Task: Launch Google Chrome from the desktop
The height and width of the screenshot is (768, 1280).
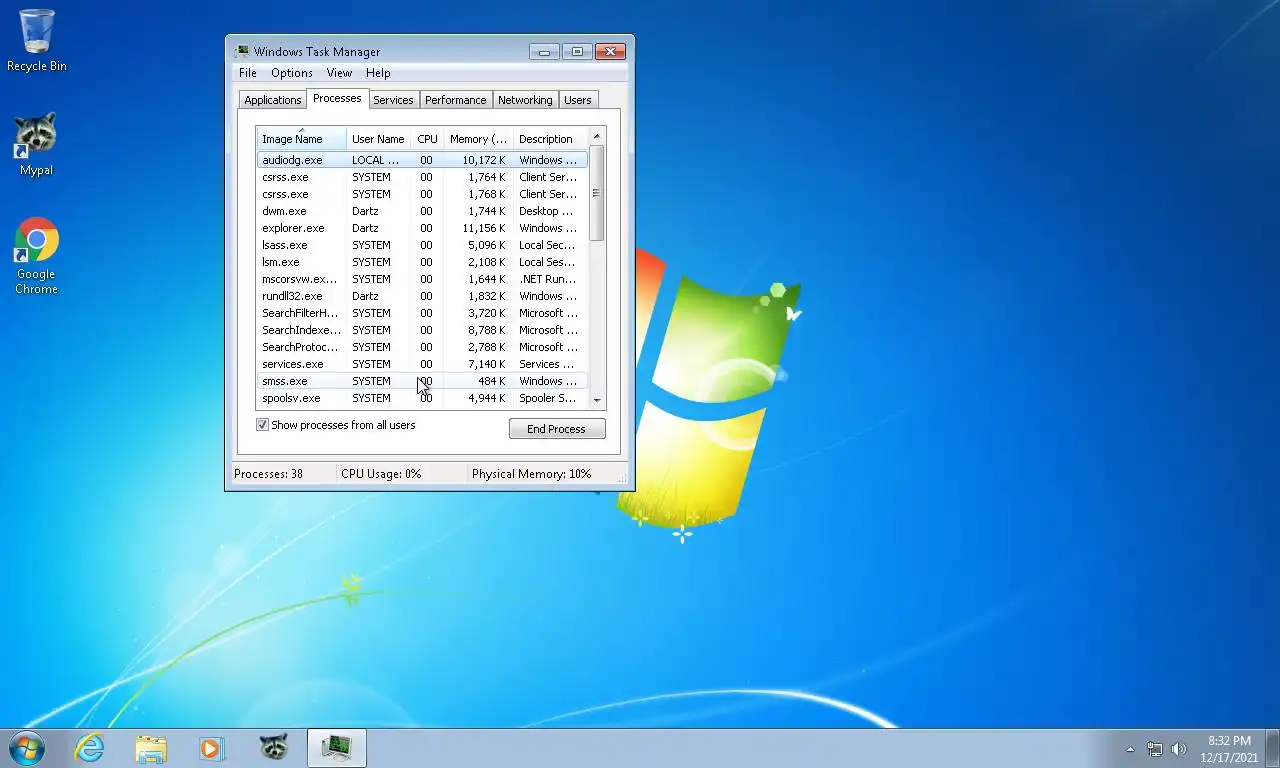Action: (x=36, y=256)
